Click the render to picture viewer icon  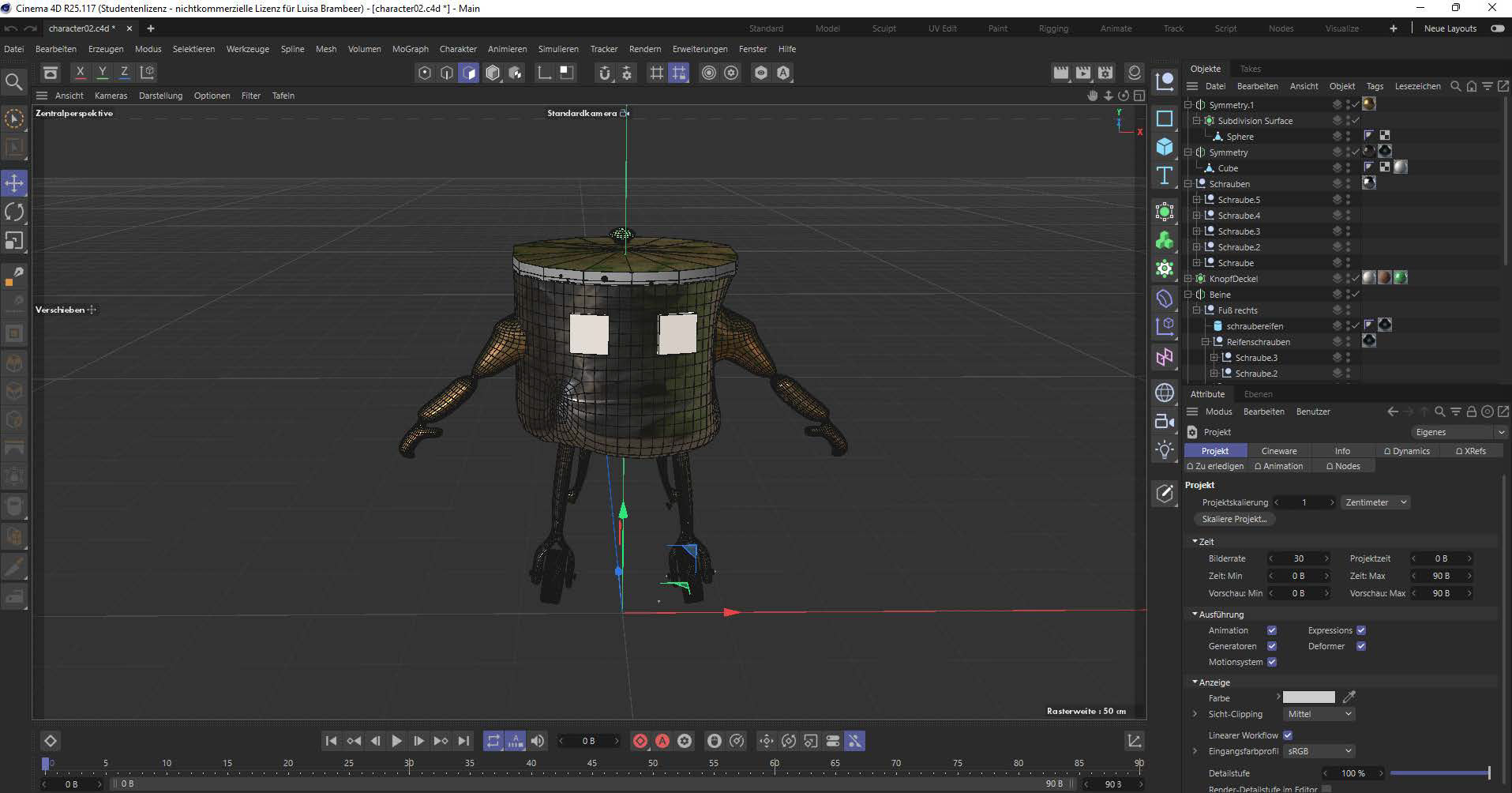(x=1083, y=73)
